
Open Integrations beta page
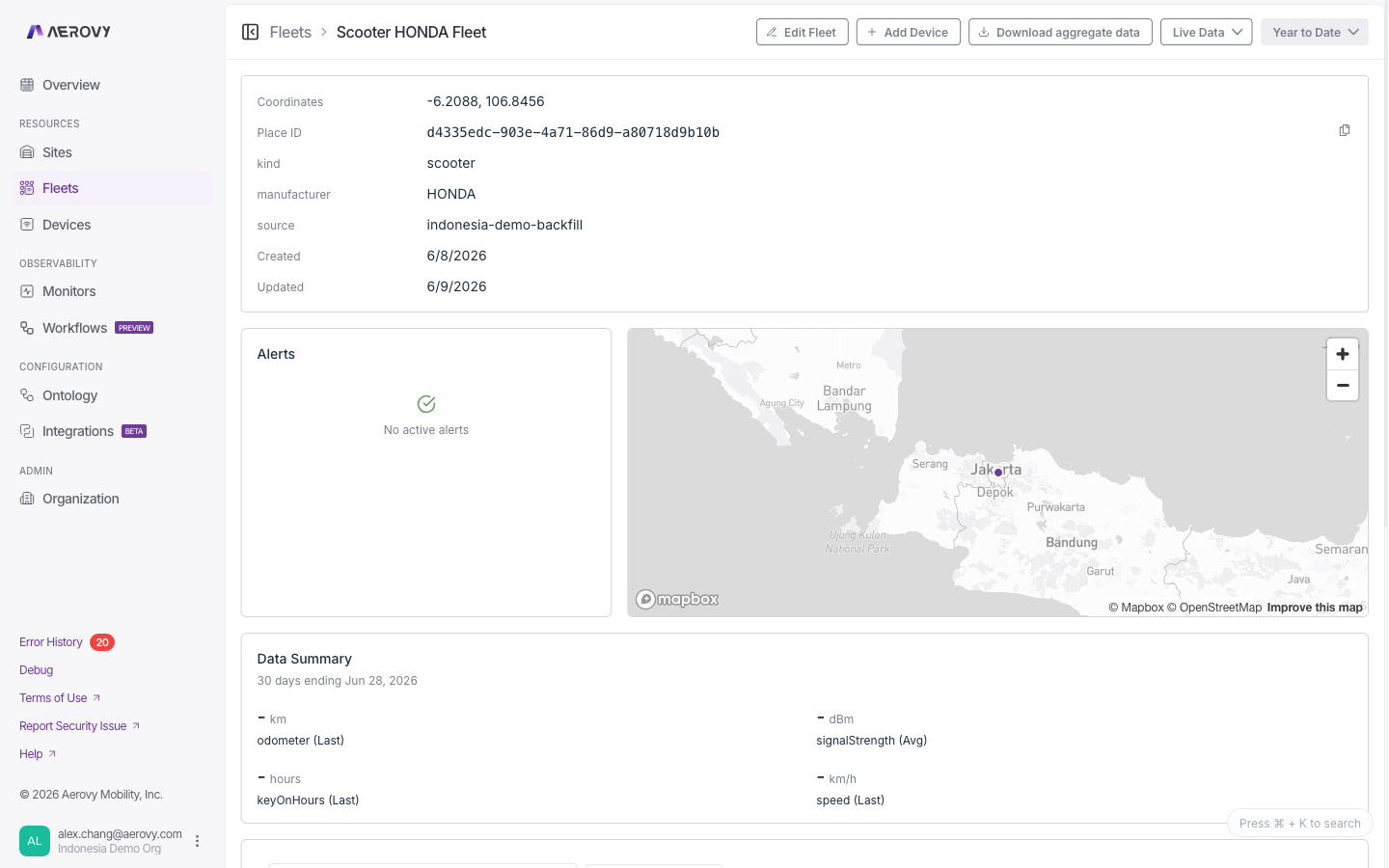click(112, 431)
